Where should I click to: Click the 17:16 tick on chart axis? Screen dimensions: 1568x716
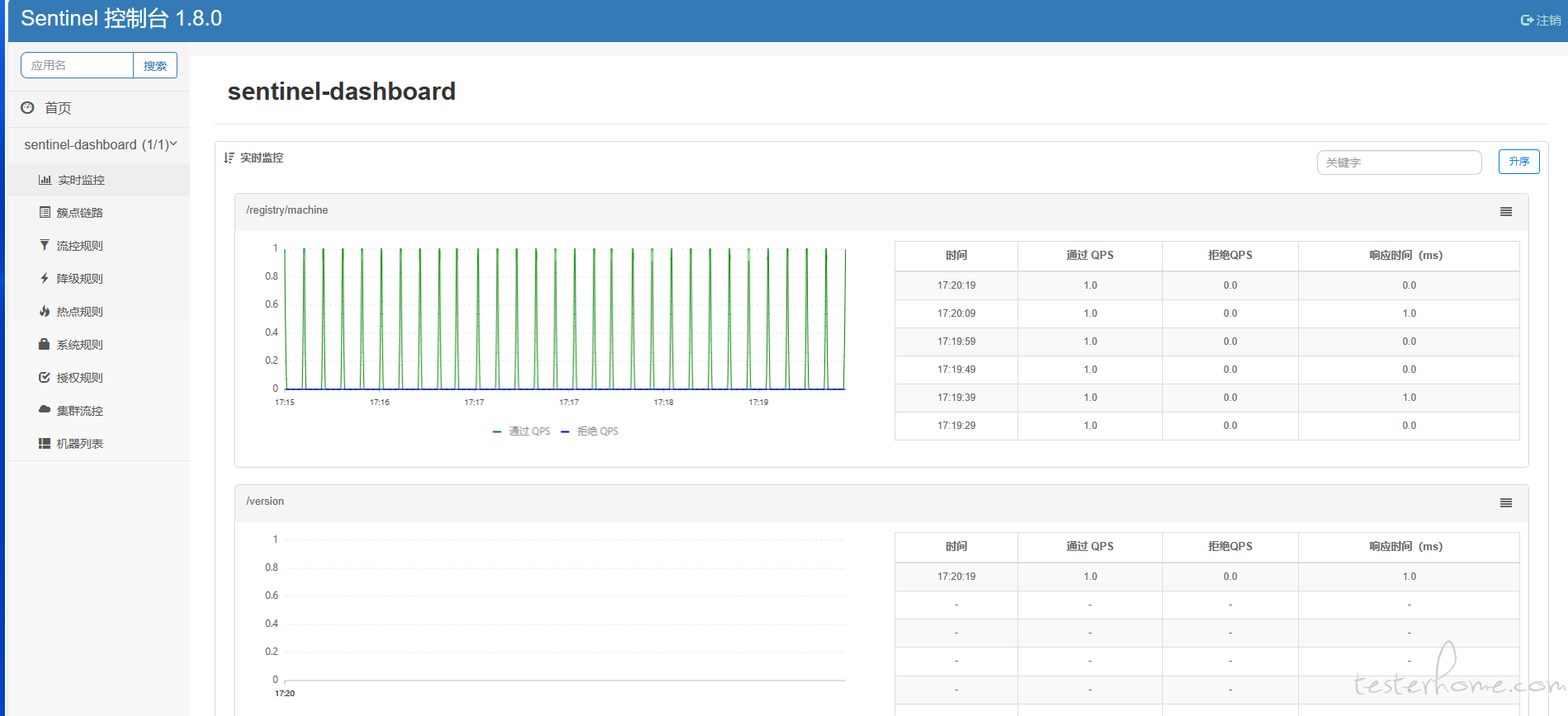click(x=380, y=403)
